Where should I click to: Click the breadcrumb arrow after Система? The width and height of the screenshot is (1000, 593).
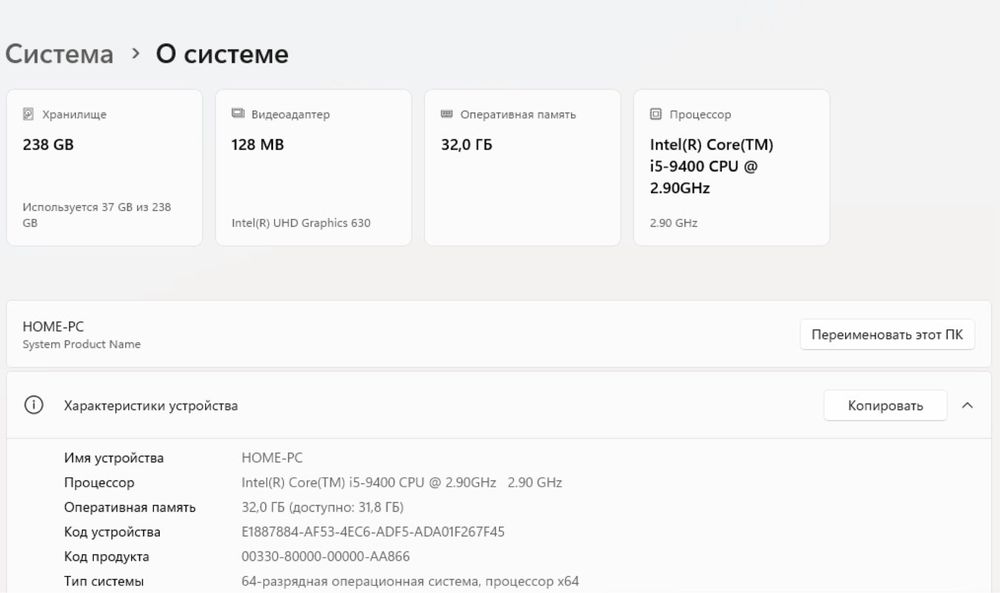click(x=136, y=55)
